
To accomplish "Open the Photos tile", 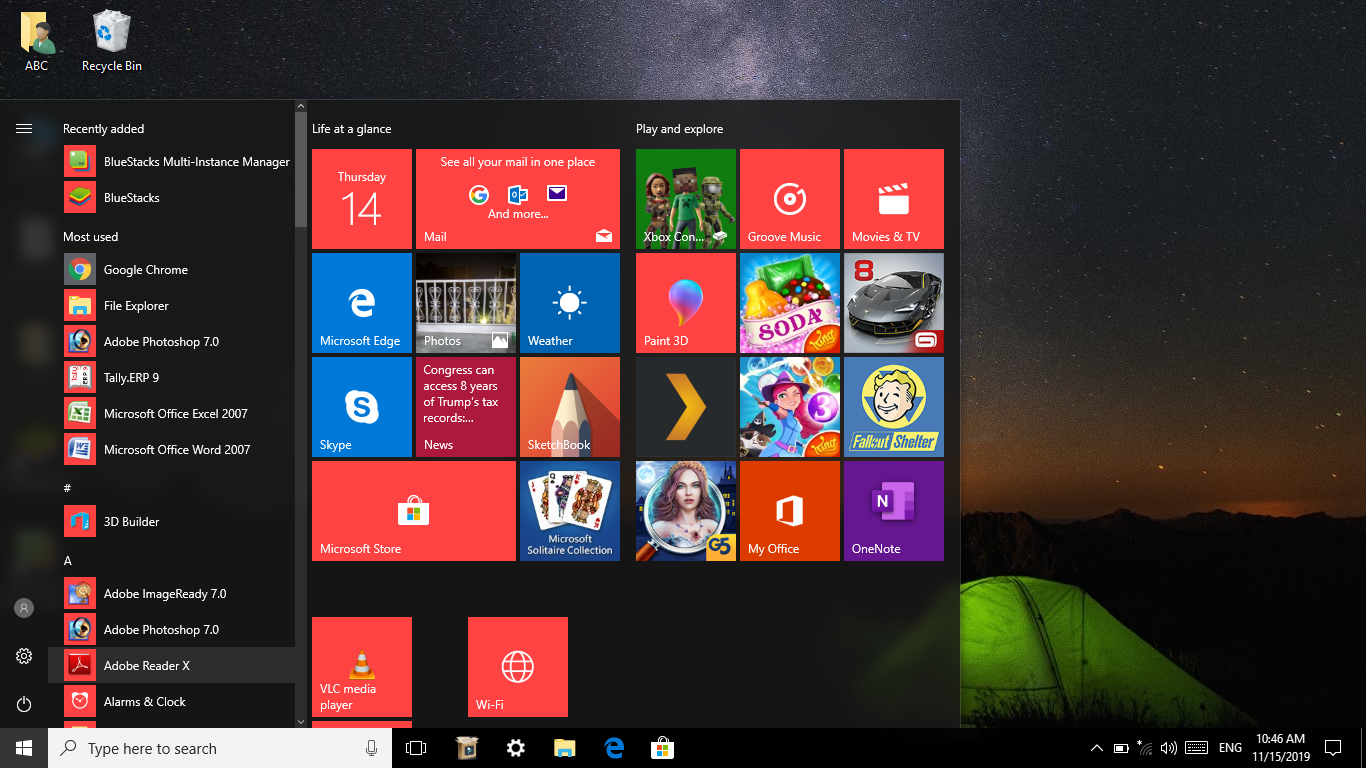I will click(466, 303).
